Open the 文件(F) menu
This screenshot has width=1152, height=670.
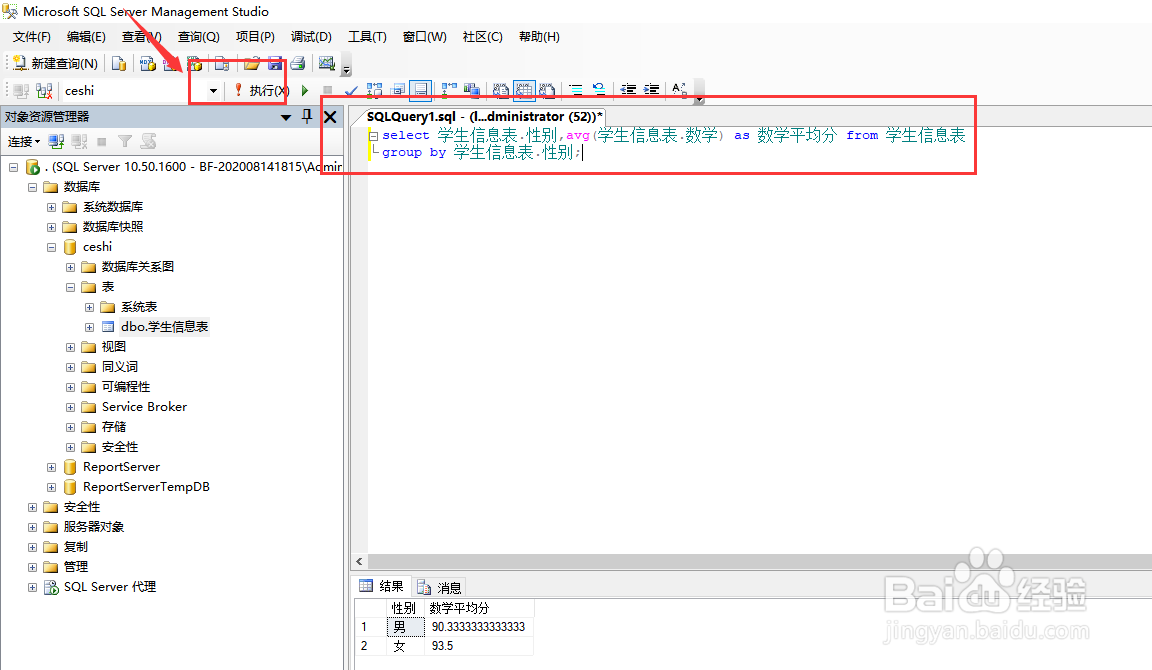pos(32,37)
